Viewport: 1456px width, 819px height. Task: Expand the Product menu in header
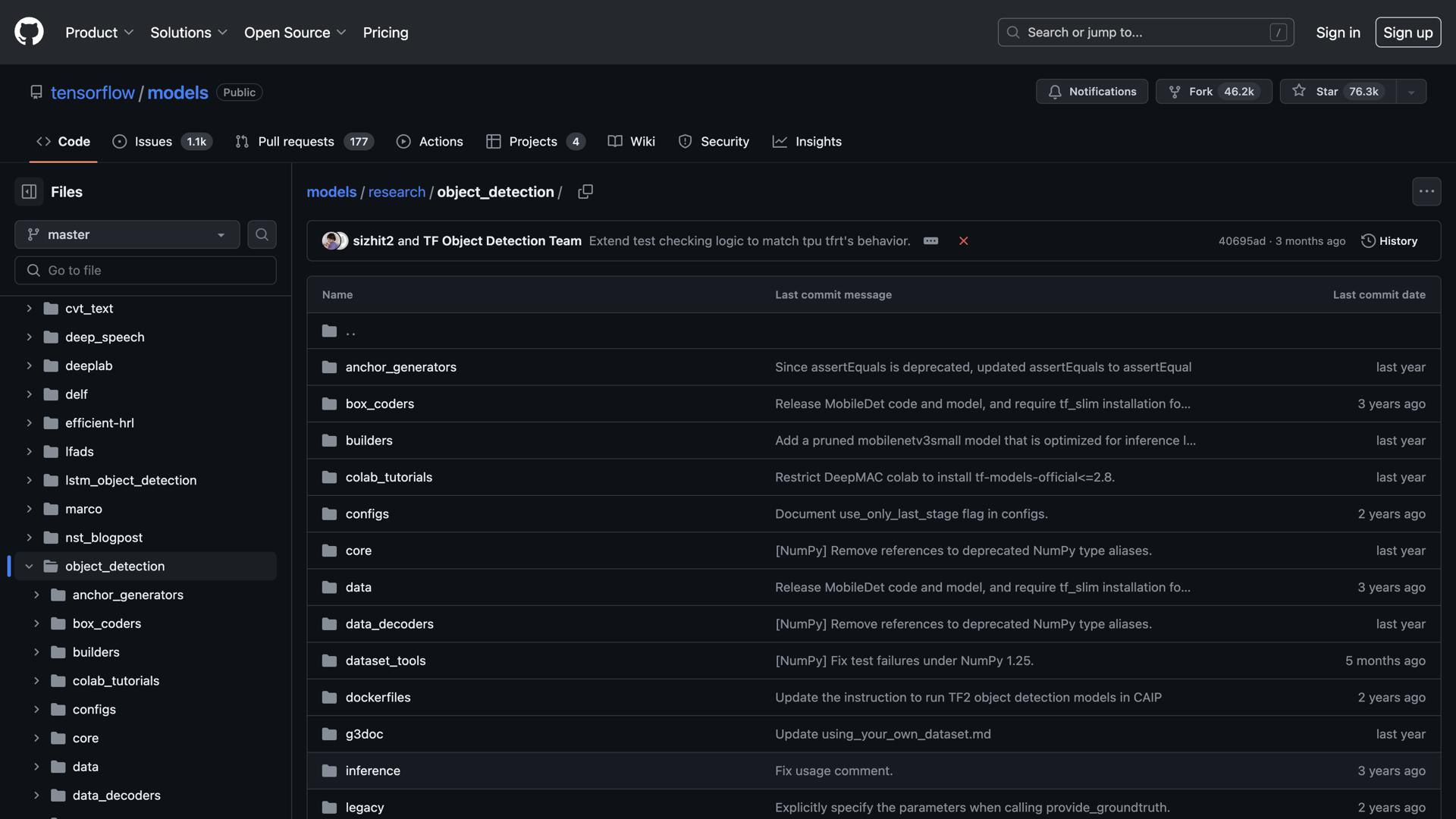(x=99, y=33)
